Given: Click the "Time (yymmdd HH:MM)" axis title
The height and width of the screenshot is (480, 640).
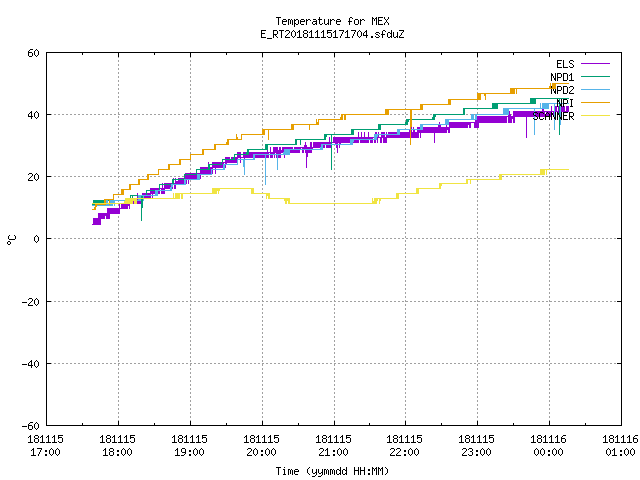Looking at the screenshot, I should coord(332,471).
